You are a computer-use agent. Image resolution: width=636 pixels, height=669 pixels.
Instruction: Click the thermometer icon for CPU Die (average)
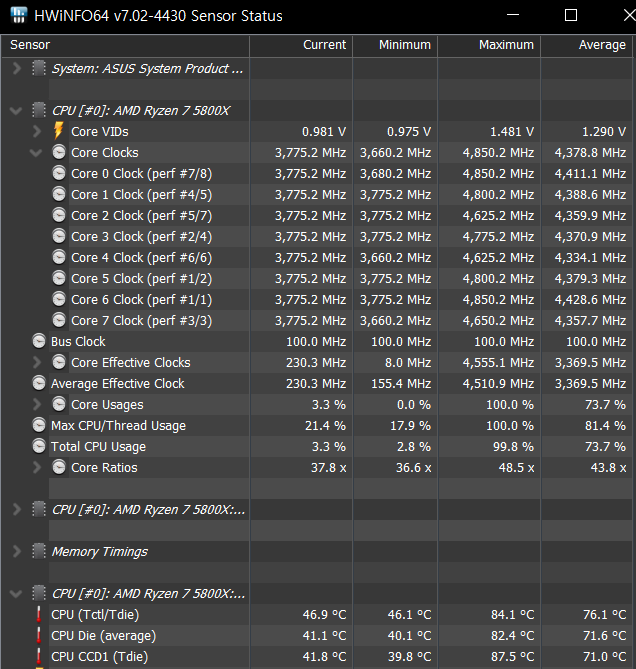pos(39,635)
